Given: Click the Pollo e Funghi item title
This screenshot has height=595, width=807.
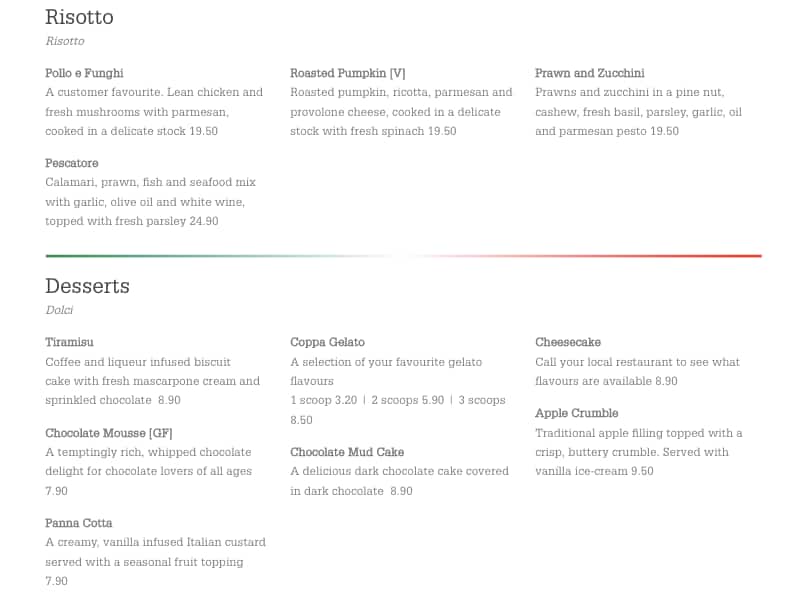Looking at the screenshot, I should pos(84,73).
